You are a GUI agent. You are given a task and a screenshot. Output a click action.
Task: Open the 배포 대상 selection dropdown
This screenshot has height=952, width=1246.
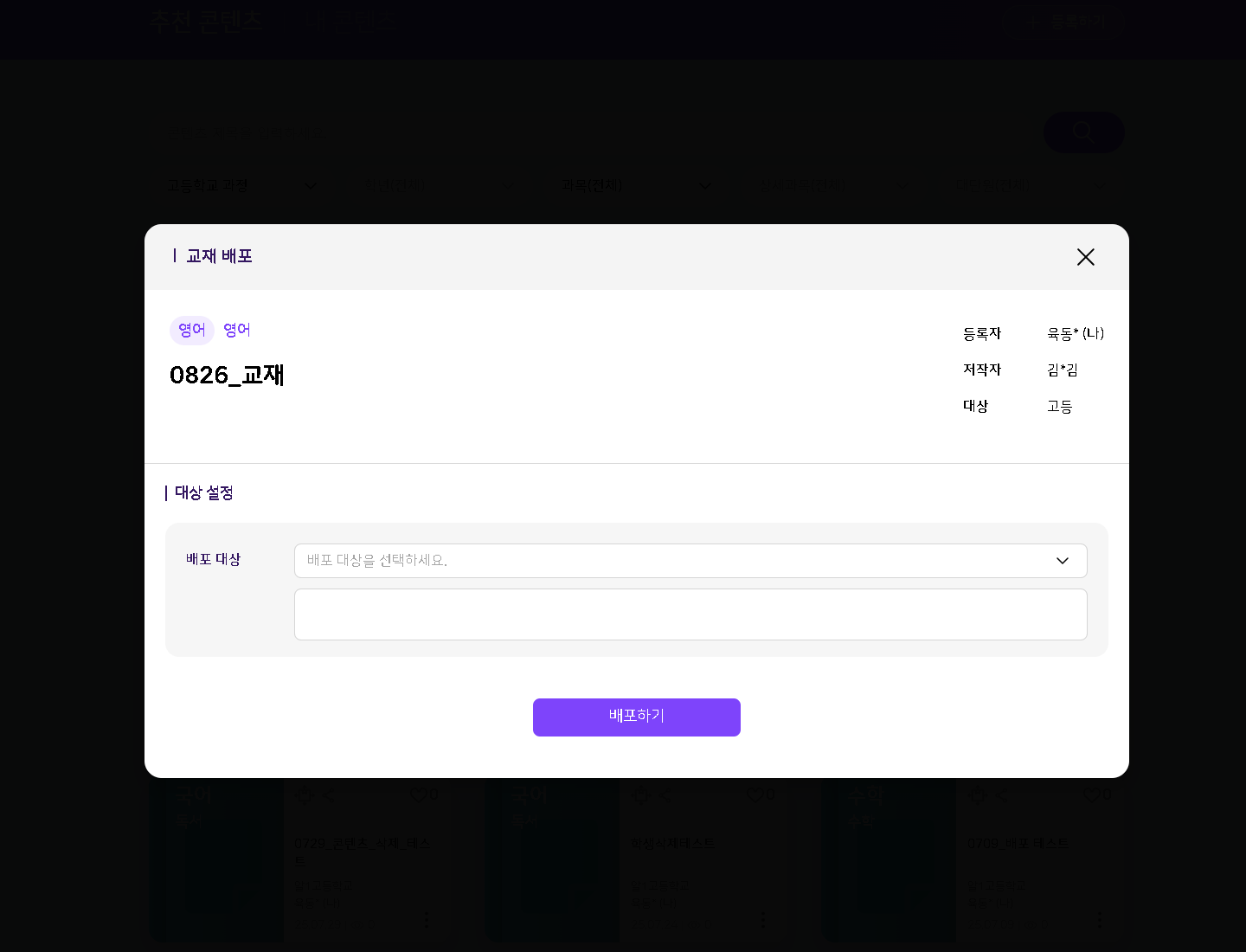point(675,561)
